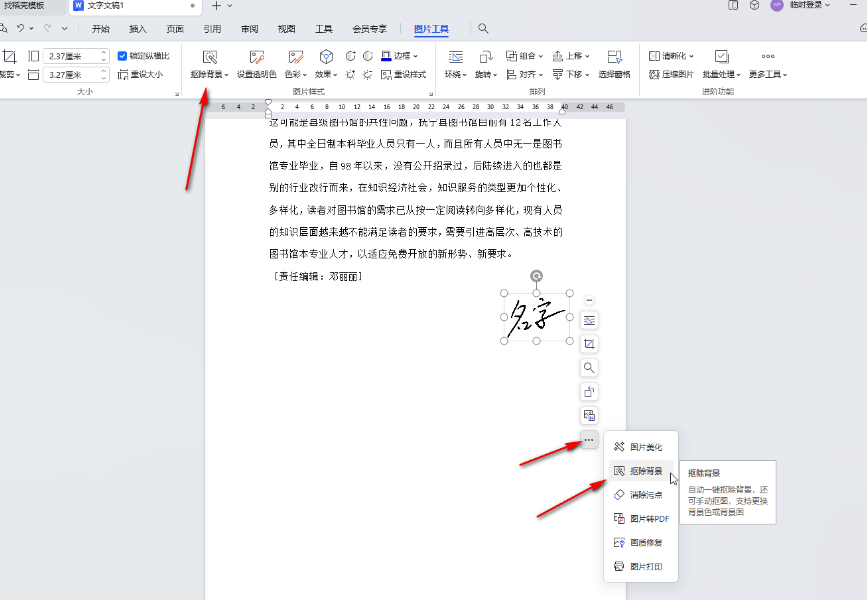Choose 画质修复 in popup menu

(641, 542)
